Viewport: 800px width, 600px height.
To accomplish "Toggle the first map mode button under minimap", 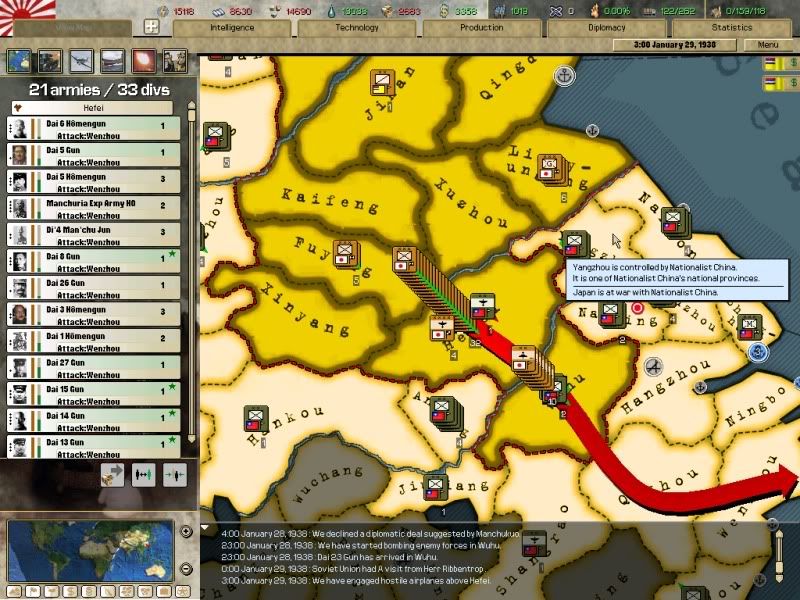I will [14, 591].
